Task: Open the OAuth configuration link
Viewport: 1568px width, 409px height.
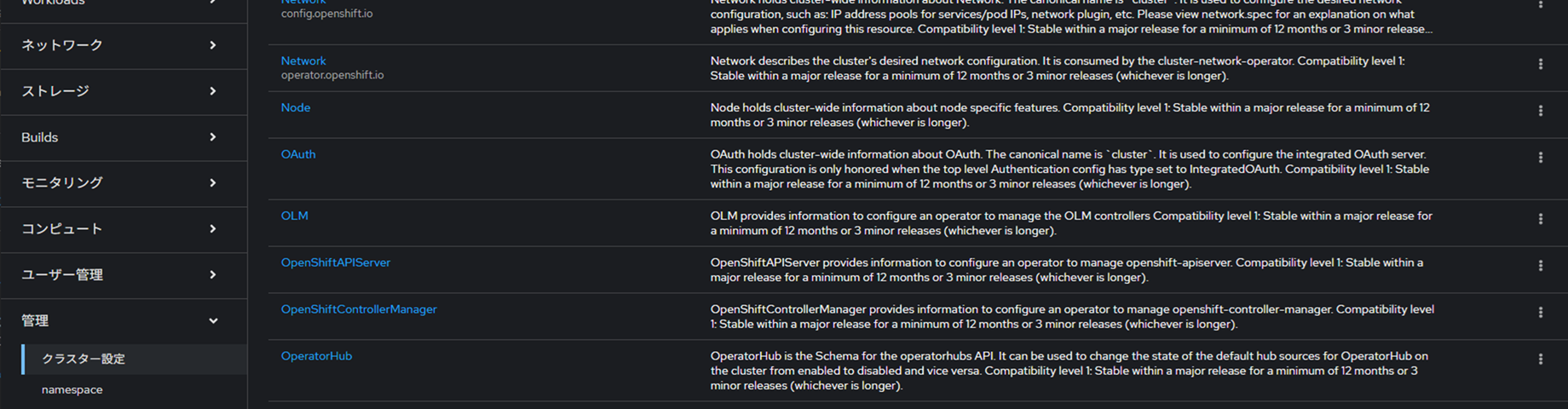Action: click(x=298, y=154)
